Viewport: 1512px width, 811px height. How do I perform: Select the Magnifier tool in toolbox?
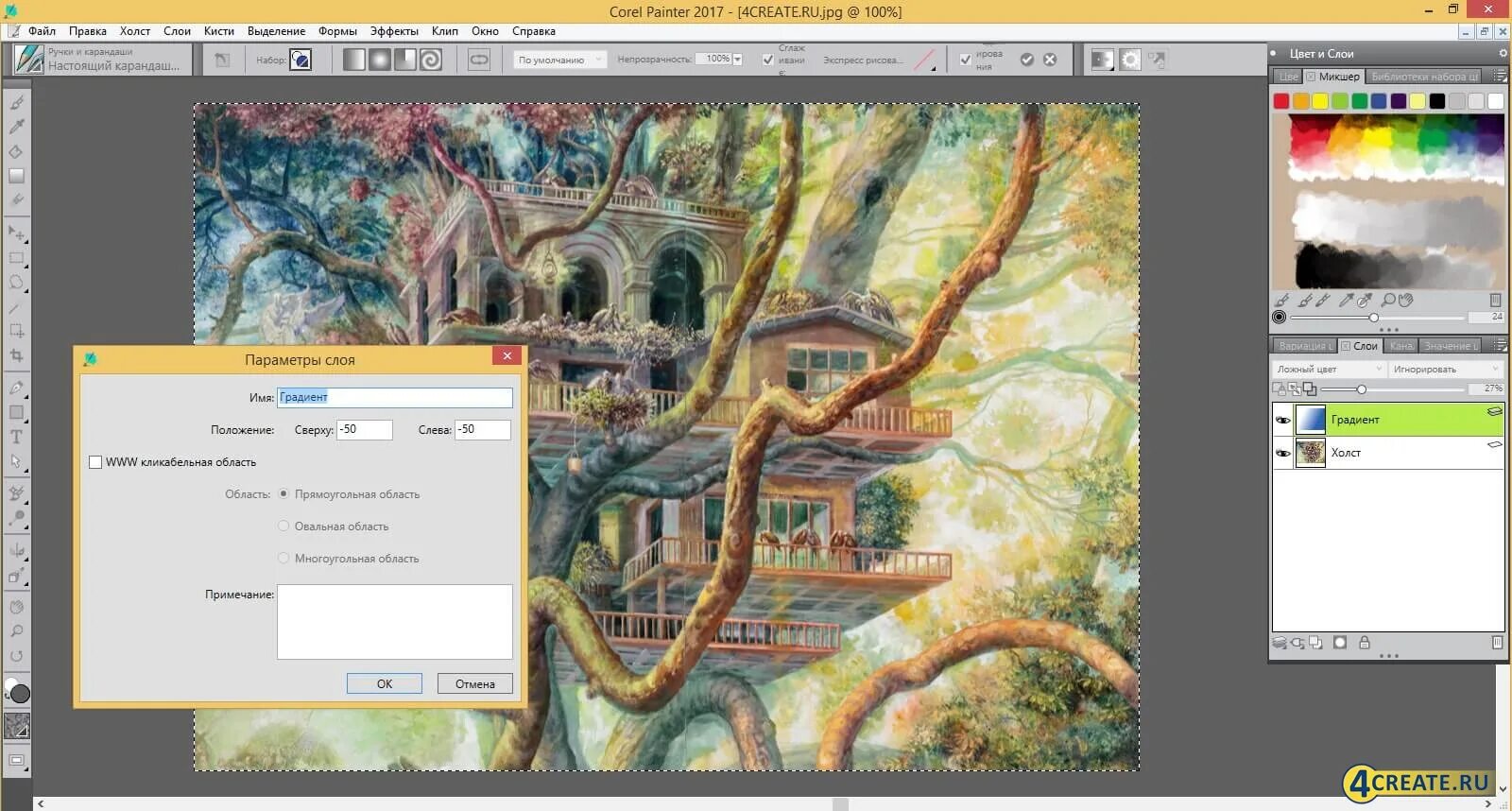[x=16, y=631]
